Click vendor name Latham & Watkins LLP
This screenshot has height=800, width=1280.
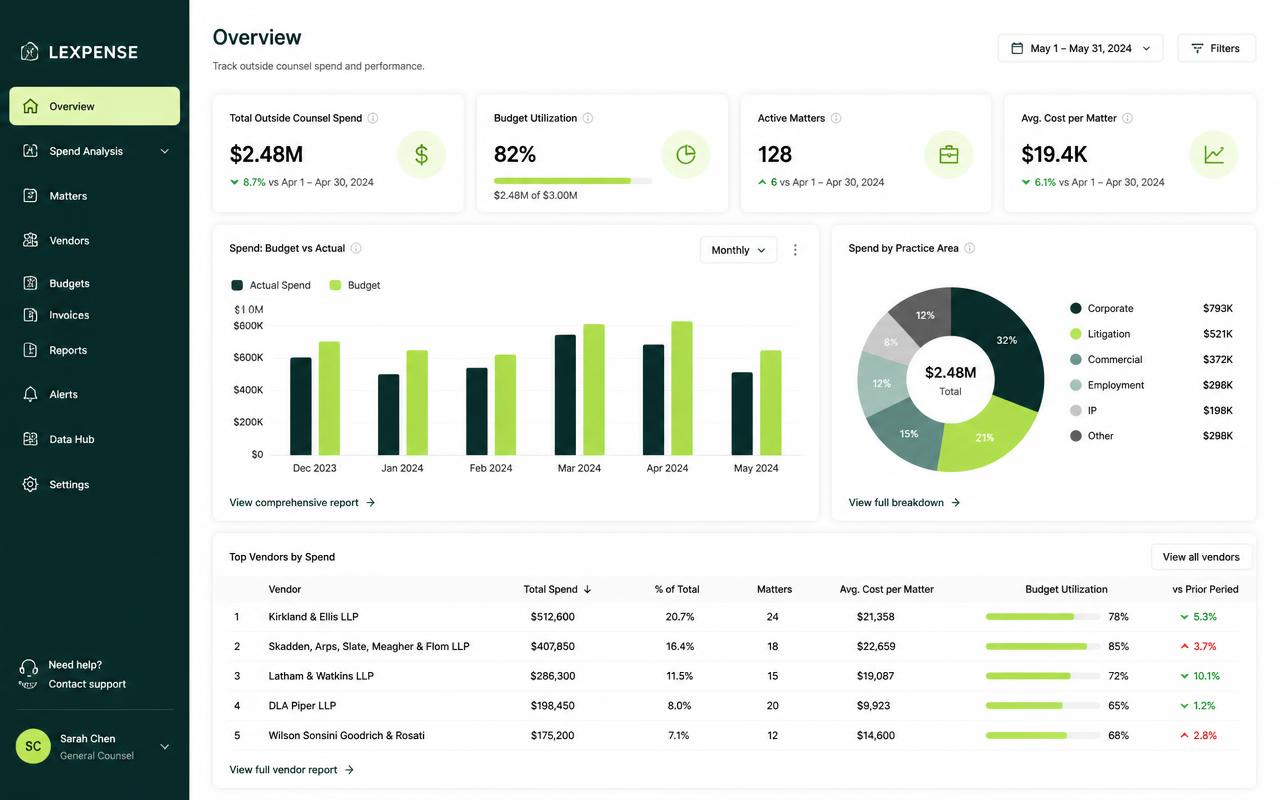coord(321,676)
